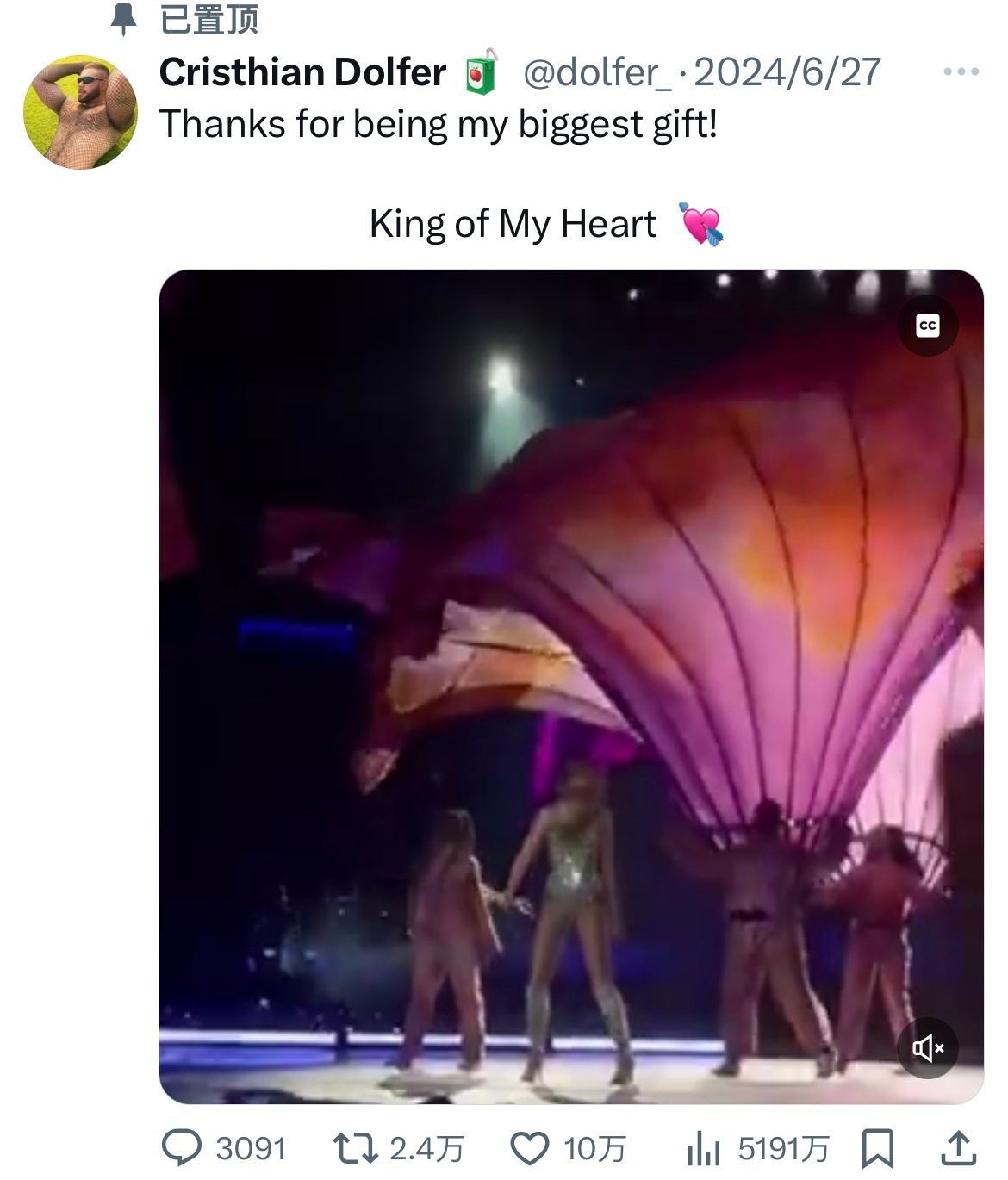Image resolution: width=1008 pixels, height=1180 pixels.
Task: Click the pinned pushpin icon
Action: (124, 19)
